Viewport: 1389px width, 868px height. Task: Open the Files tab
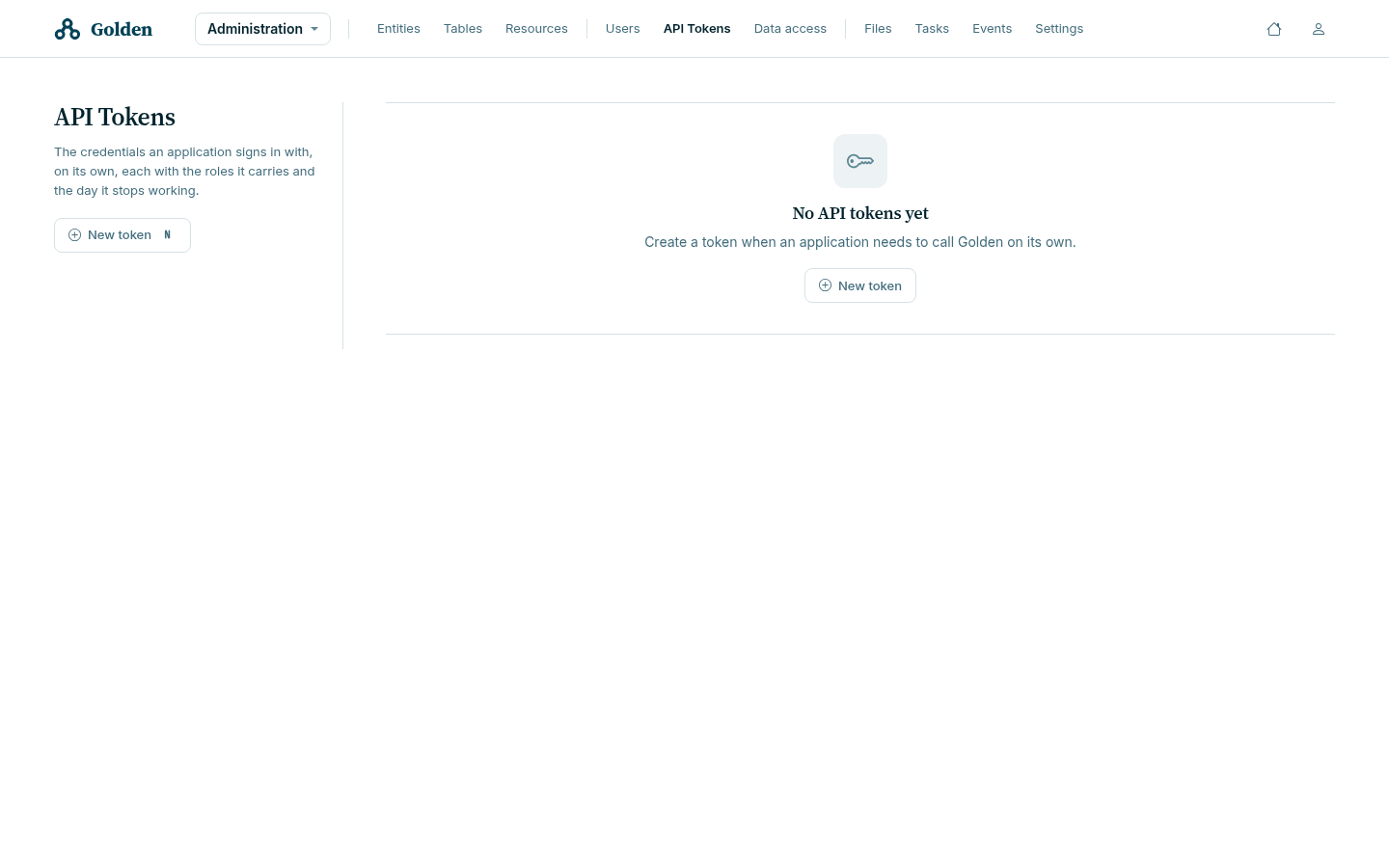pyautogui.click(x=878, y=29)
